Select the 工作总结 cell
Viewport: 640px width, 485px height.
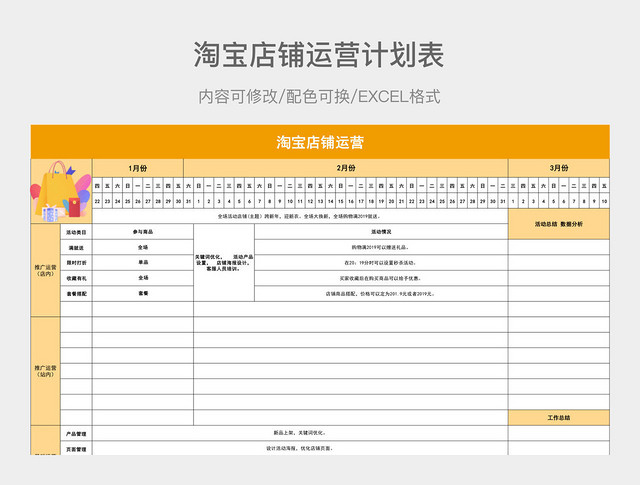[x=559, y=418]
